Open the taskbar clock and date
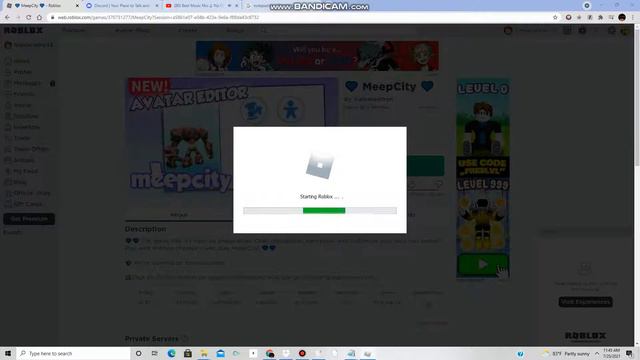Image resolution: width=640 pixels, height=360 pixels. pos(611,353)
